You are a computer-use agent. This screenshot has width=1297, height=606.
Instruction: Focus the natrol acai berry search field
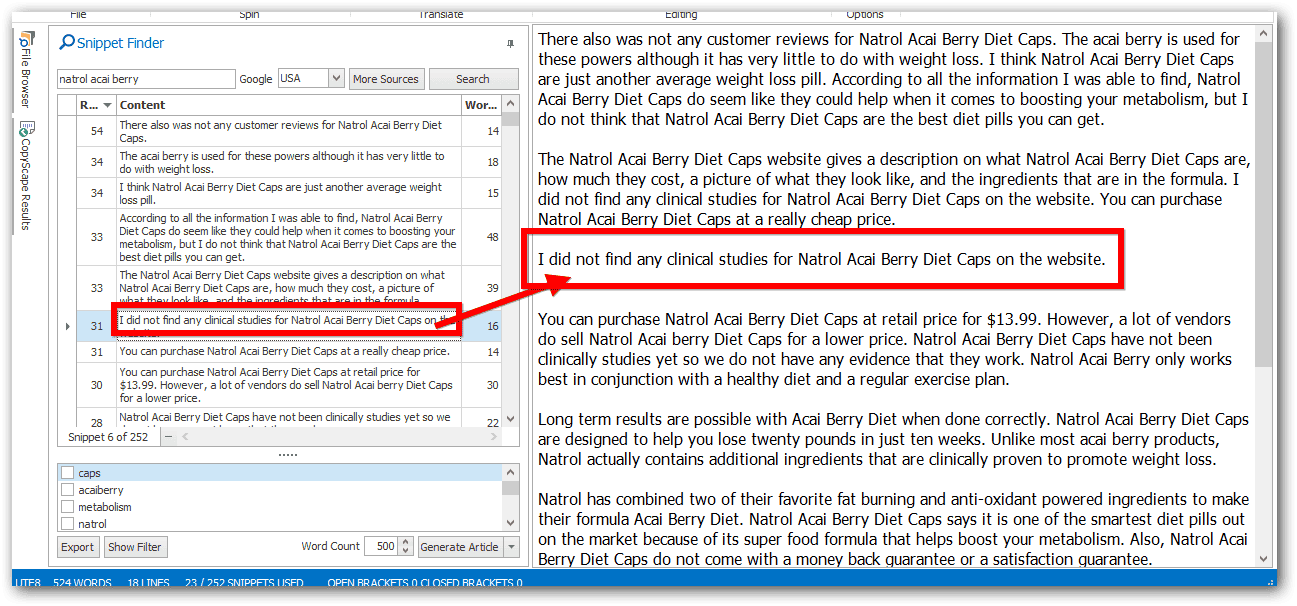pos(146,79)
